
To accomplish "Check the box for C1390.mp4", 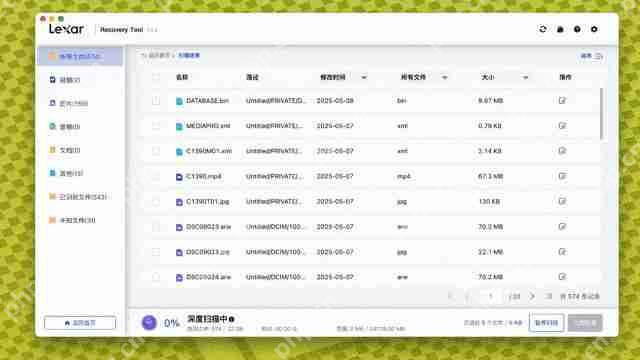I will pos(156,176).
